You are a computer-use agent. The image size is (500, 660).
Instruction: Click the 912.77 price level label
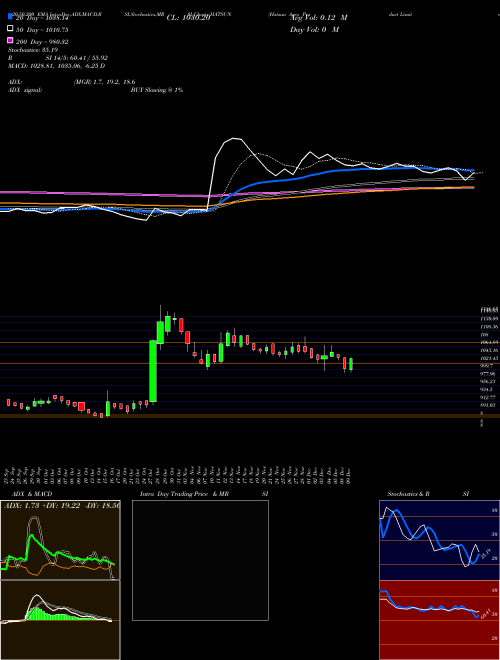coord(489,397)
